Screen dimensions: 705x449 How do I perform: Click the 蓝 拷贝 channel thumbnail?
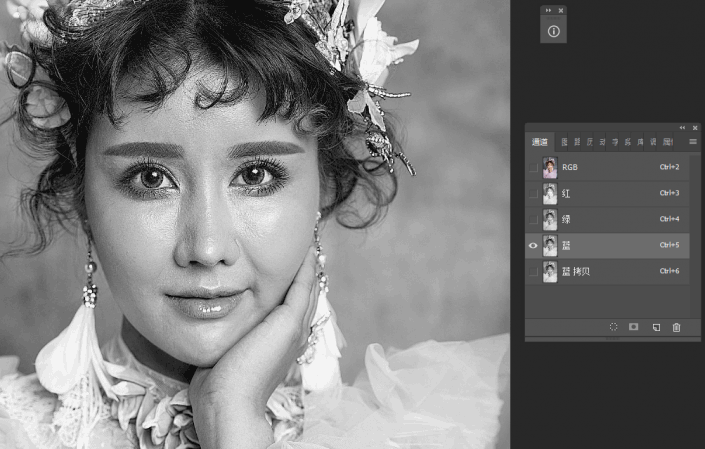click(x=550, y=271)
